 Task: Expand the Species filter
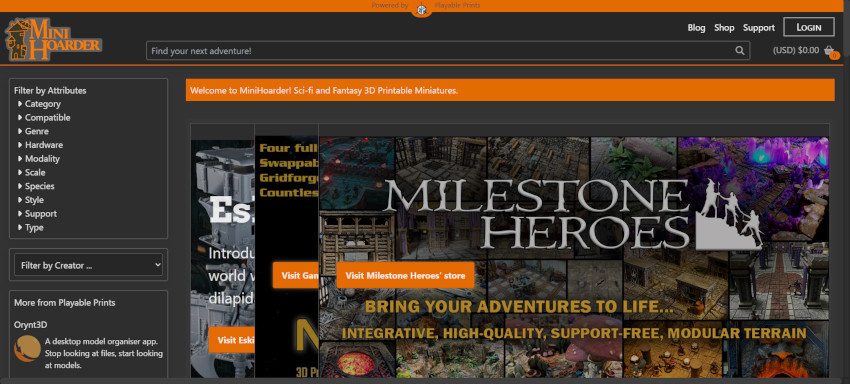[36, 186]
